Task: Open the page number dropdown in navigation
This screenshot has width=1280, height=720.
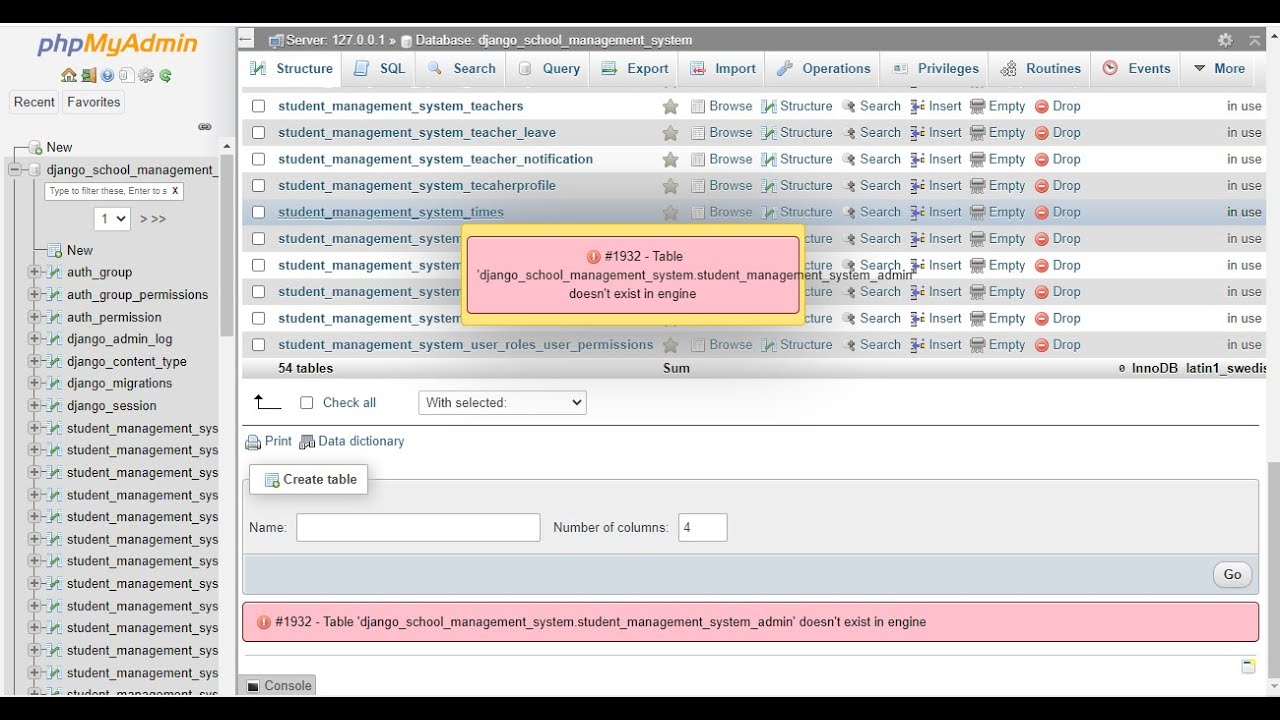Action: 112,218
